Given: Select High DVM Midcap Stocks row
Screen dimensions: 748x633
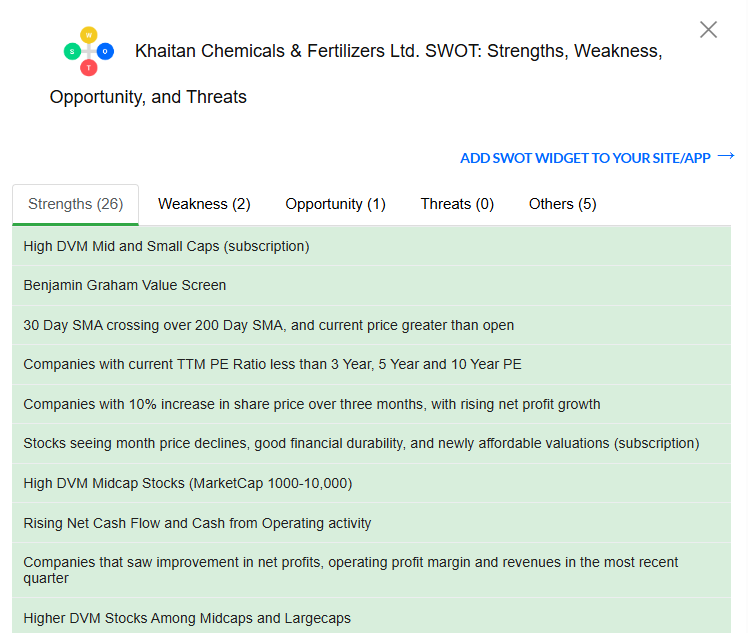Looking at the screenshot, I should 188,483.
